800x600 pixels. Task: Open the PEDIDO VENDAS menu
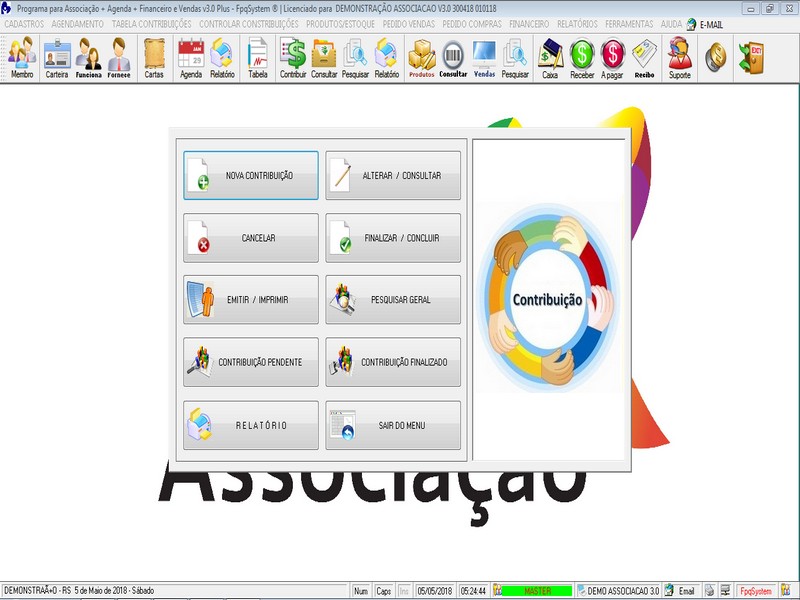pyautogui.click(x=409, y=24)
